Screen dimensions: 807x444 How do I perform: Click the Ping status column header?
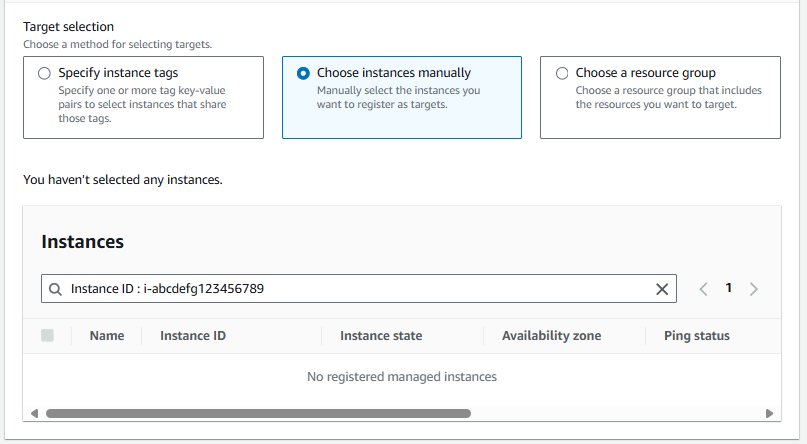coord(697,336)
